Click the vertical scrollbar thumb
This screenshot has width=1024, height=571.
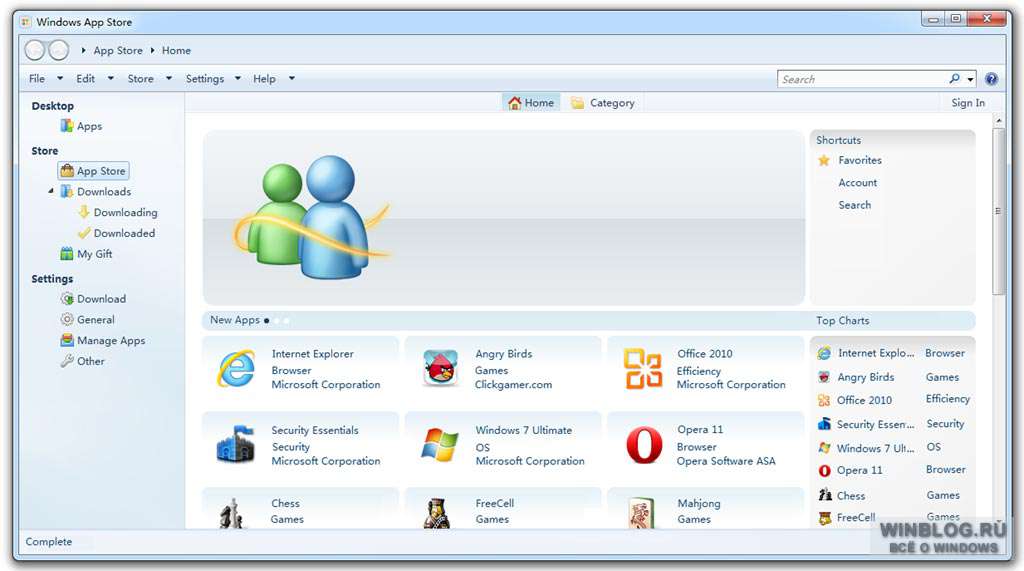point(998,211)
